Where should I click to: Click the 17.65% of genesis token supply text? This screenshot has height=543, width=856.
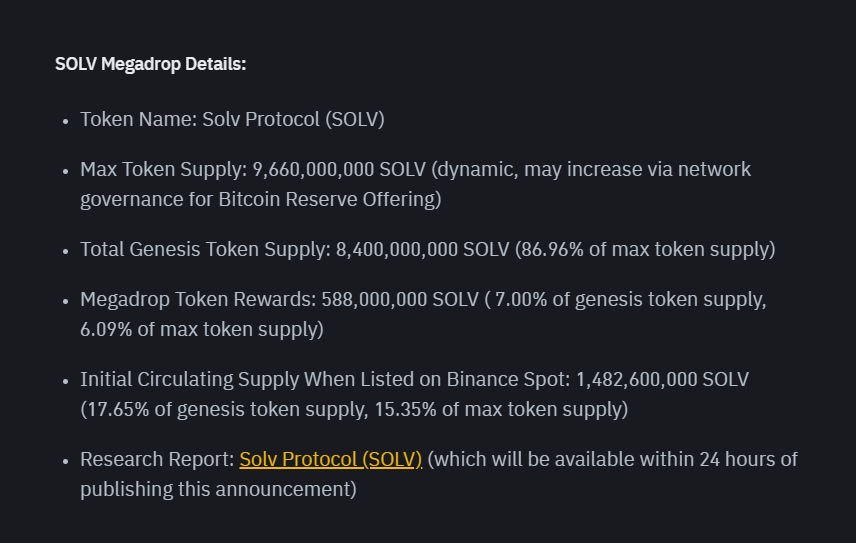click(224, 409)
